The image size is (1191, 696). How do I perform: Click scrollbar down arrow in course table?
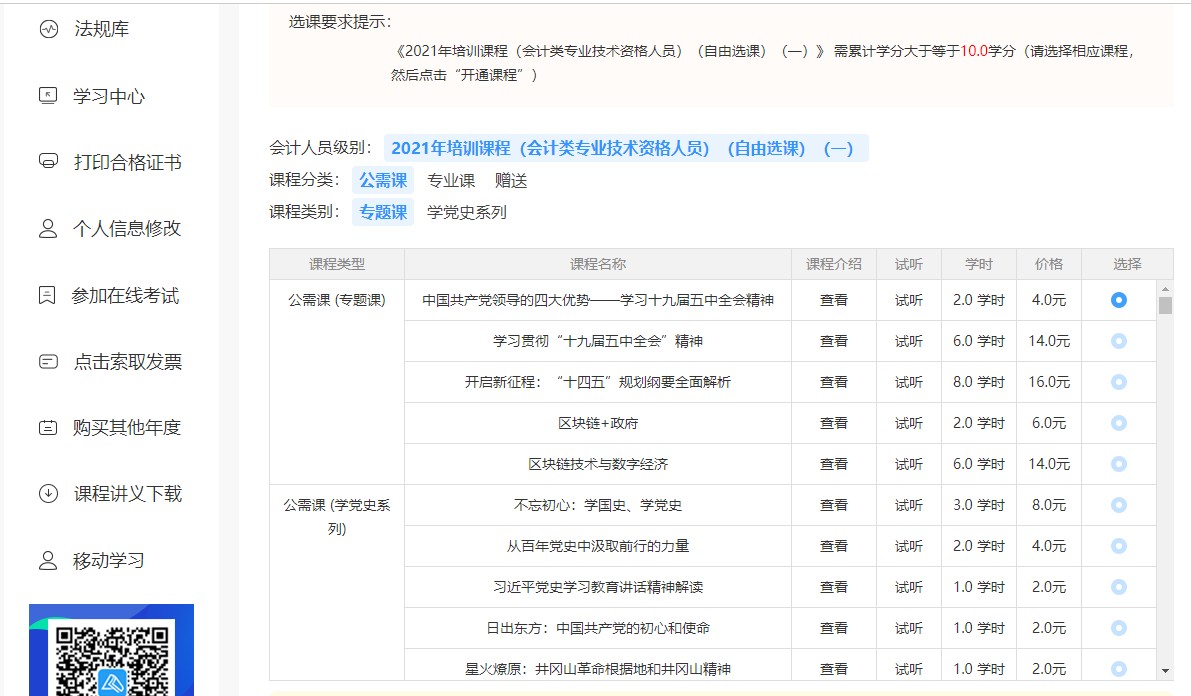tap(1165, 670)
